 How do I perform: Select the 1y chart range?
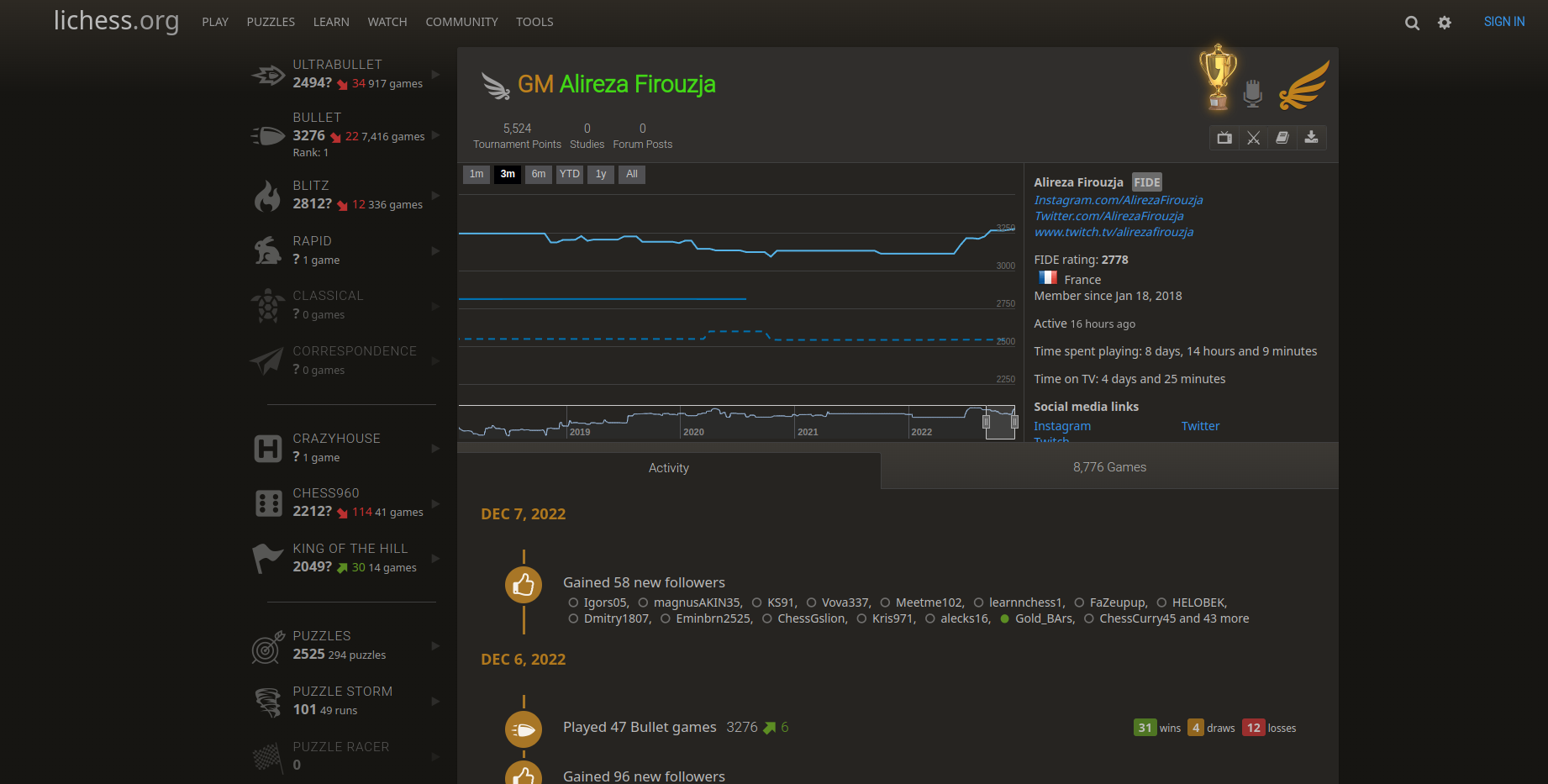(x=601, y=174)
